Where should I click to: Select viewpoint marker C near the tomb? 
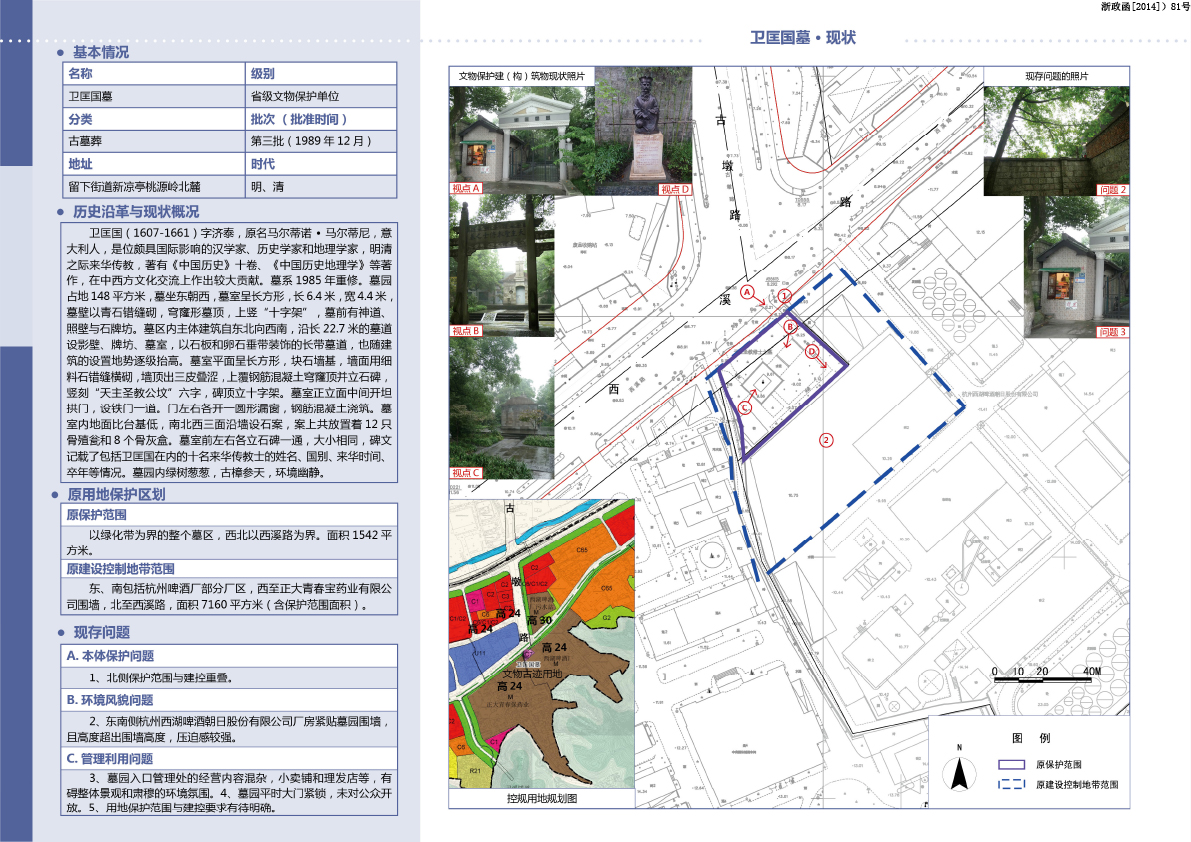(x=745, y=407)
